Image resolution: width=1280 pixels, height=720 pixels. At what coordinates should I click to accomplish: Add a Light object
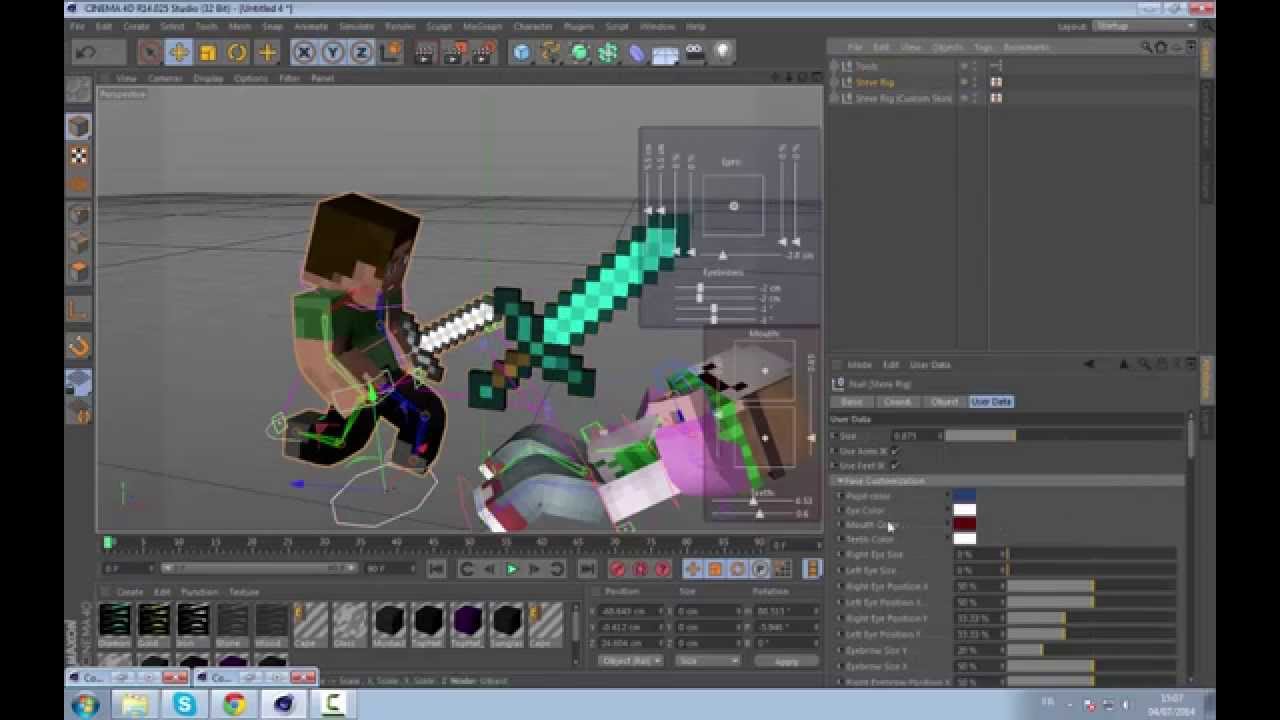point(722,52)
